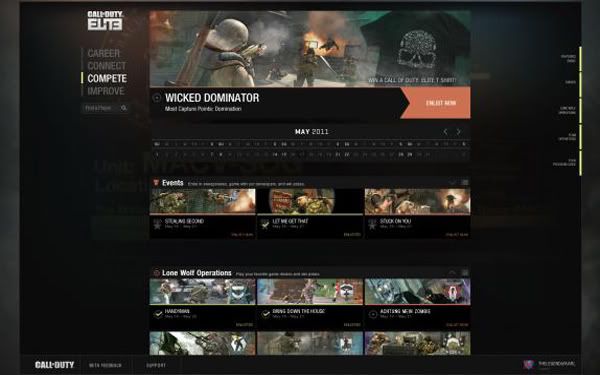This screenshot has height=375, width=600.
Task: Click the checkmark badge beside Let Me Get That
Action: [x=265, y=224]
